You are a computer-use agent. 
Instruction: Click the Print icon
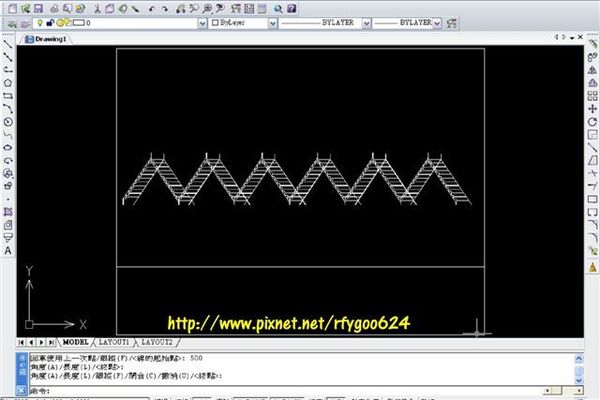click(x=55, y=8)
